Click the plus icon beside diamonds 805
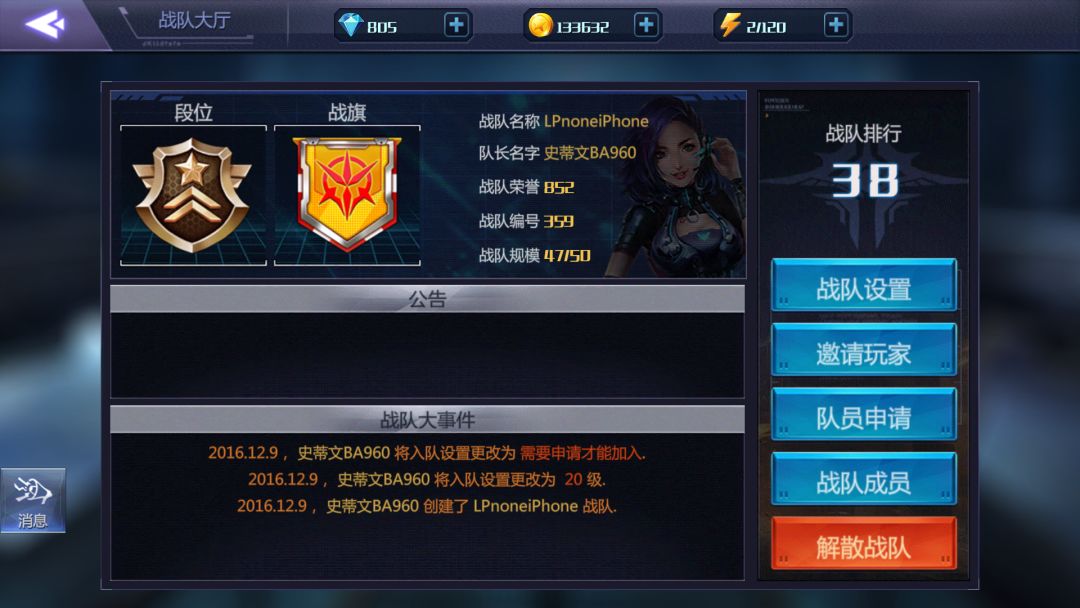 pyautogui.click(x=456, y=25)
